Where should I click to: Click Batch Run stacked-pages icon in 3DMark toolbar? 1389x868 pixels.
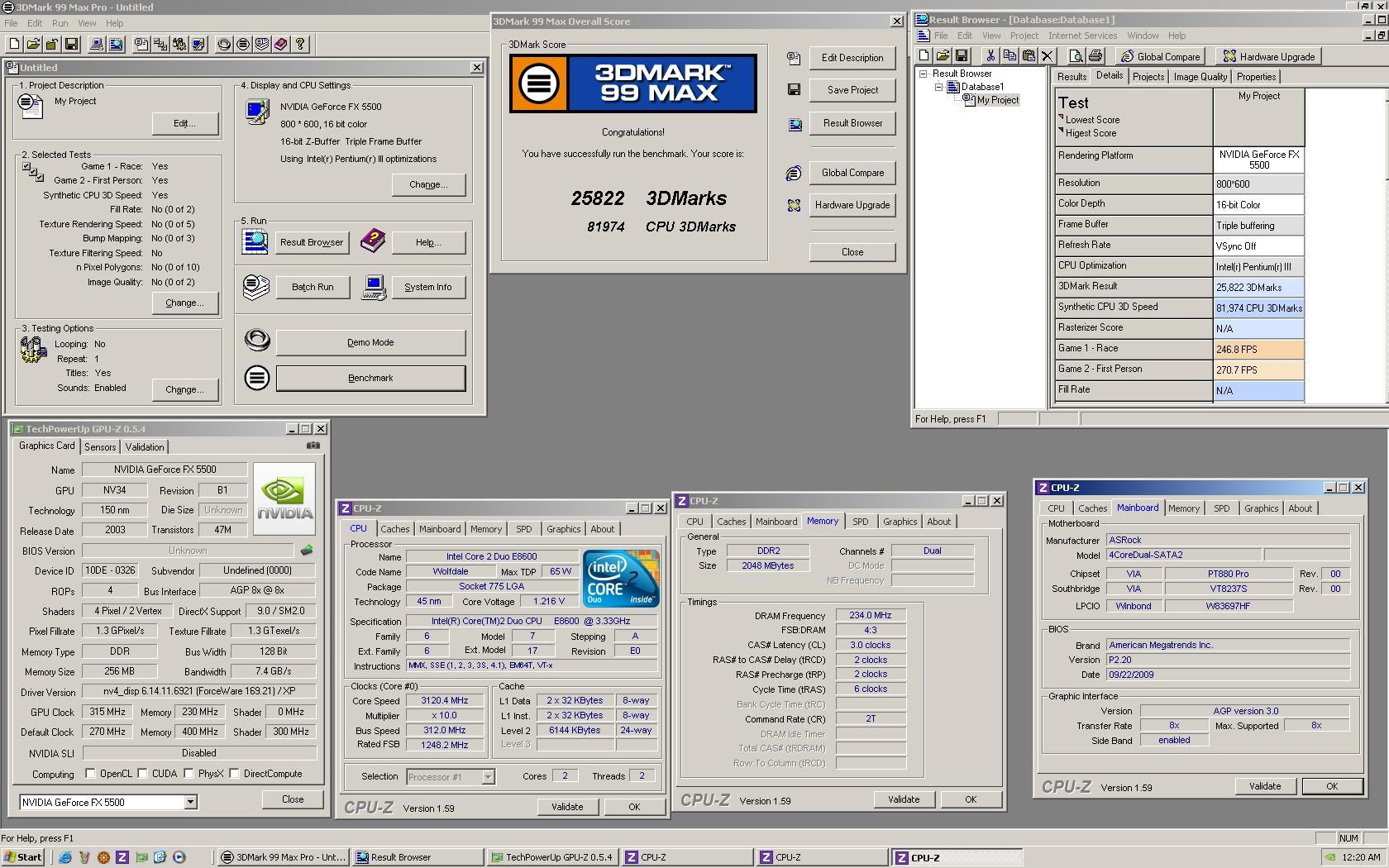[x=262, y=44]
